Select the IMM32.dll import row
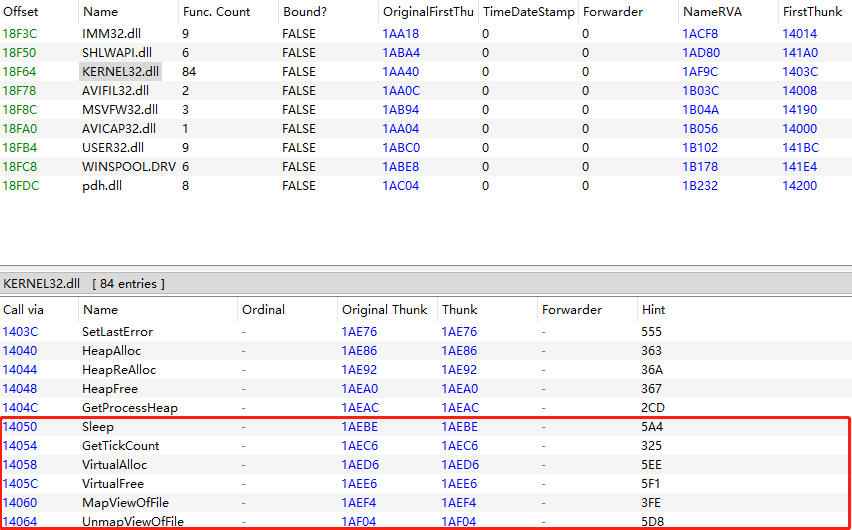 426,34
